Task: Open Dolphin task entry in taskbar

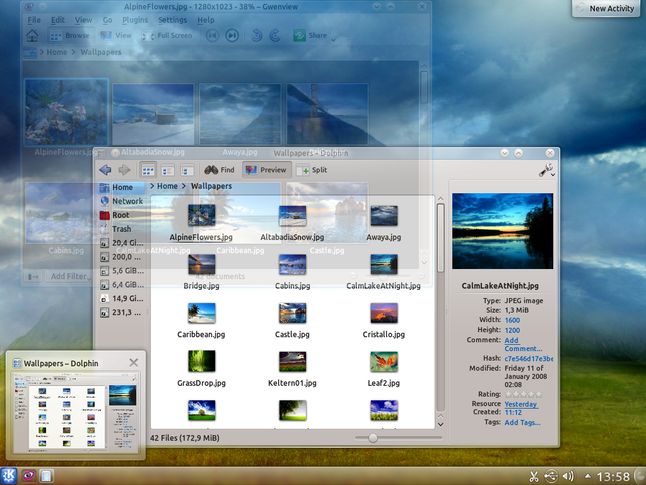Action: (x=46, y=476)
